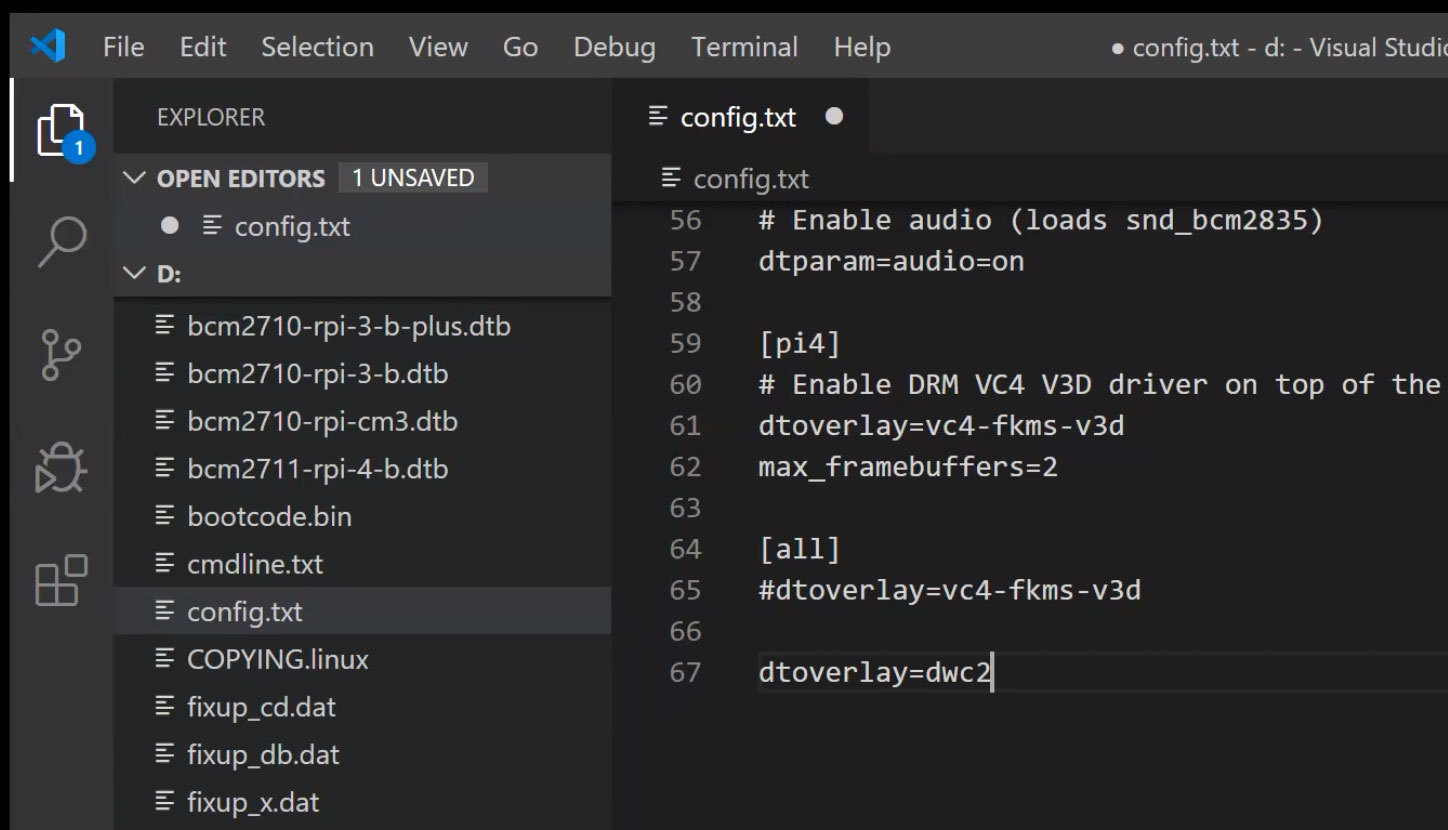Collapse the D: folder section
The image size is (1448, 830).
point(134,272)
